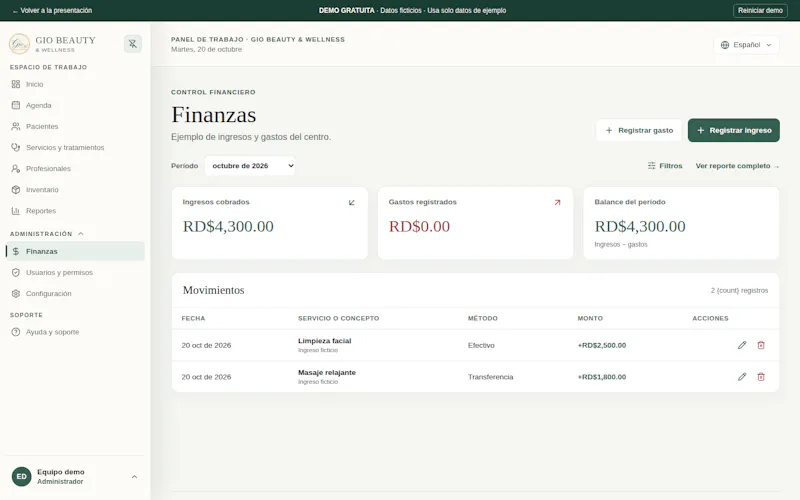Click the Limpieza facial concept cell
This screenshot has height=500, width=800.
coord(324,345)
